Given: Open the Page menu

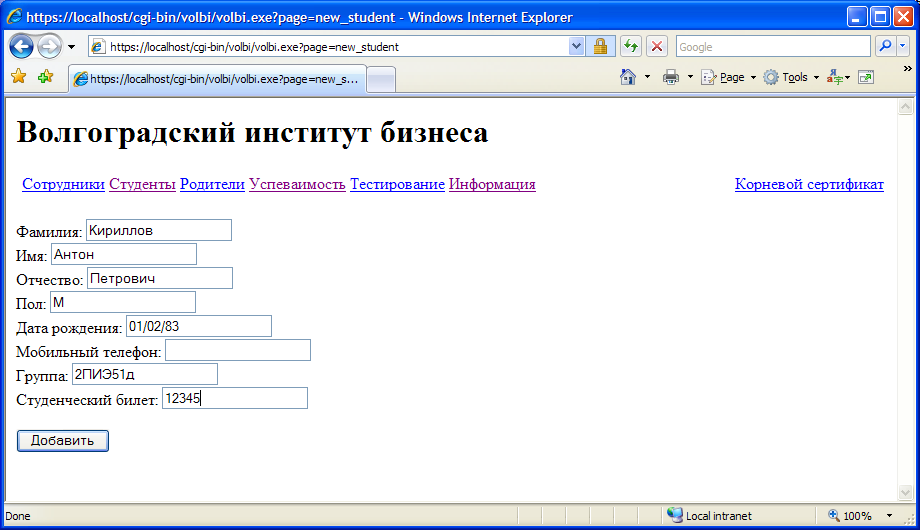Looking at the screenshot, I should [729, 77].
